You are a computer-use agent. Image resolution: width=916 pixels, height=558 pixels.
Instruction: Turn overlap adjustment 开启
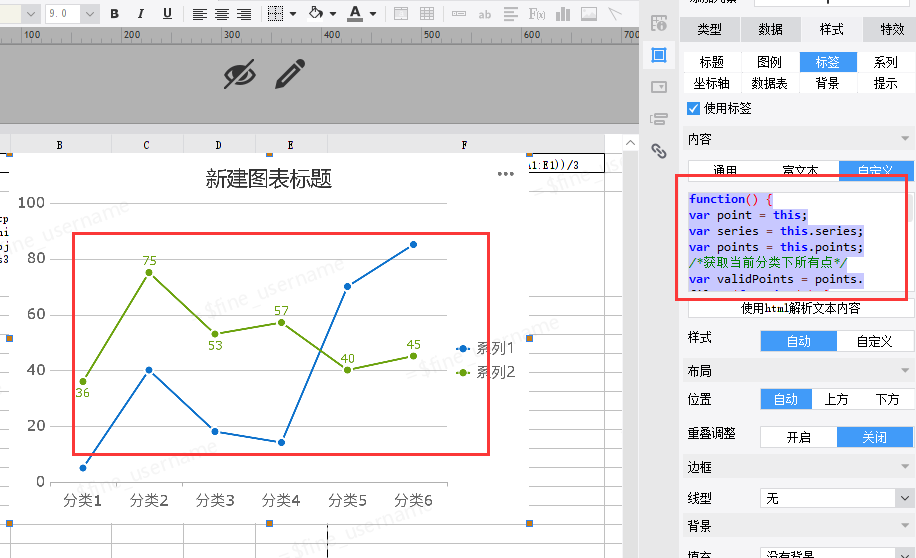(x=799, y=437)
